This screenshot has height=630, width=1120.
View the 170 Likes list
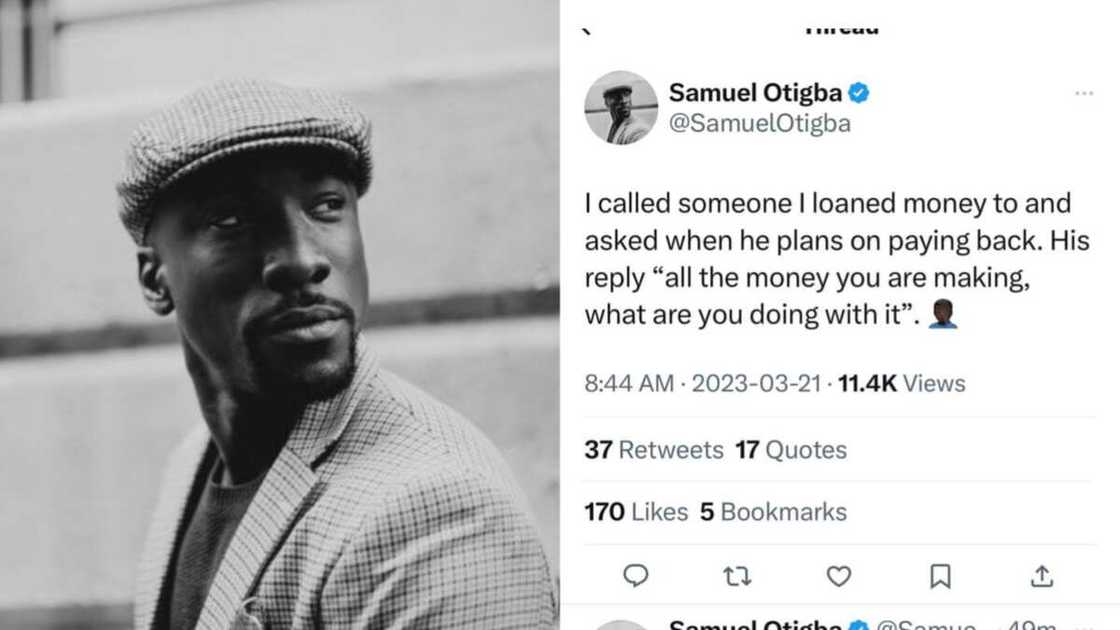click(x=636, y=512)
